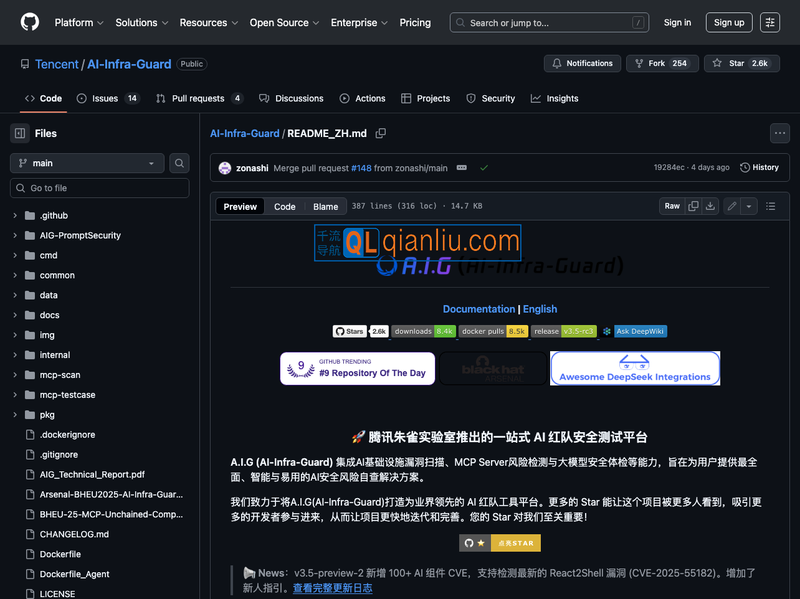Image resolution: width=800 pixels, height=599 pixels.
Task: Open the main branch dropdown
Action: pos(87,163)
